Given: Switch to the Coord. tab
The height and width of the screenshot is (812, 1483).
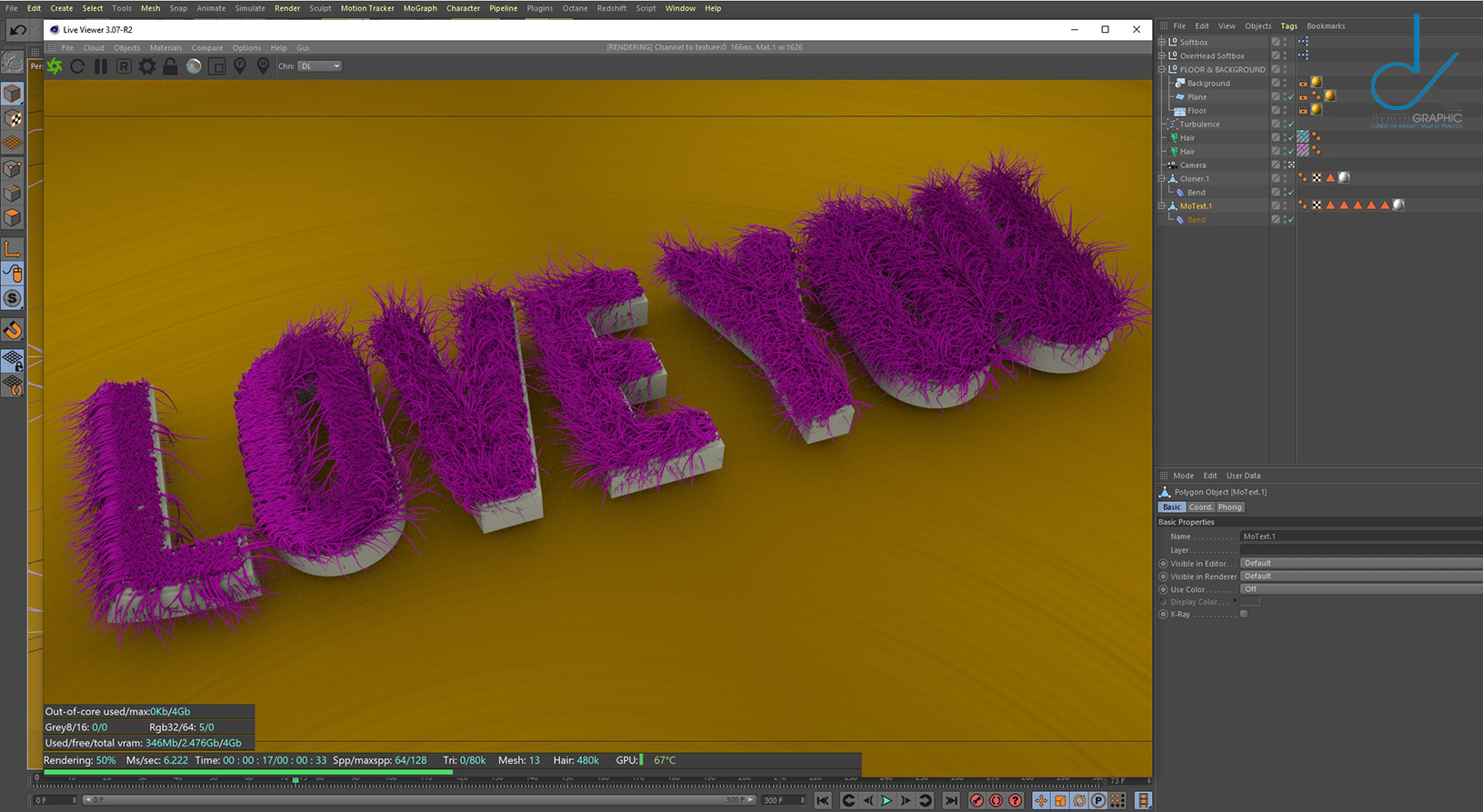Looking at the screenshot, I should pos(1200,507).
